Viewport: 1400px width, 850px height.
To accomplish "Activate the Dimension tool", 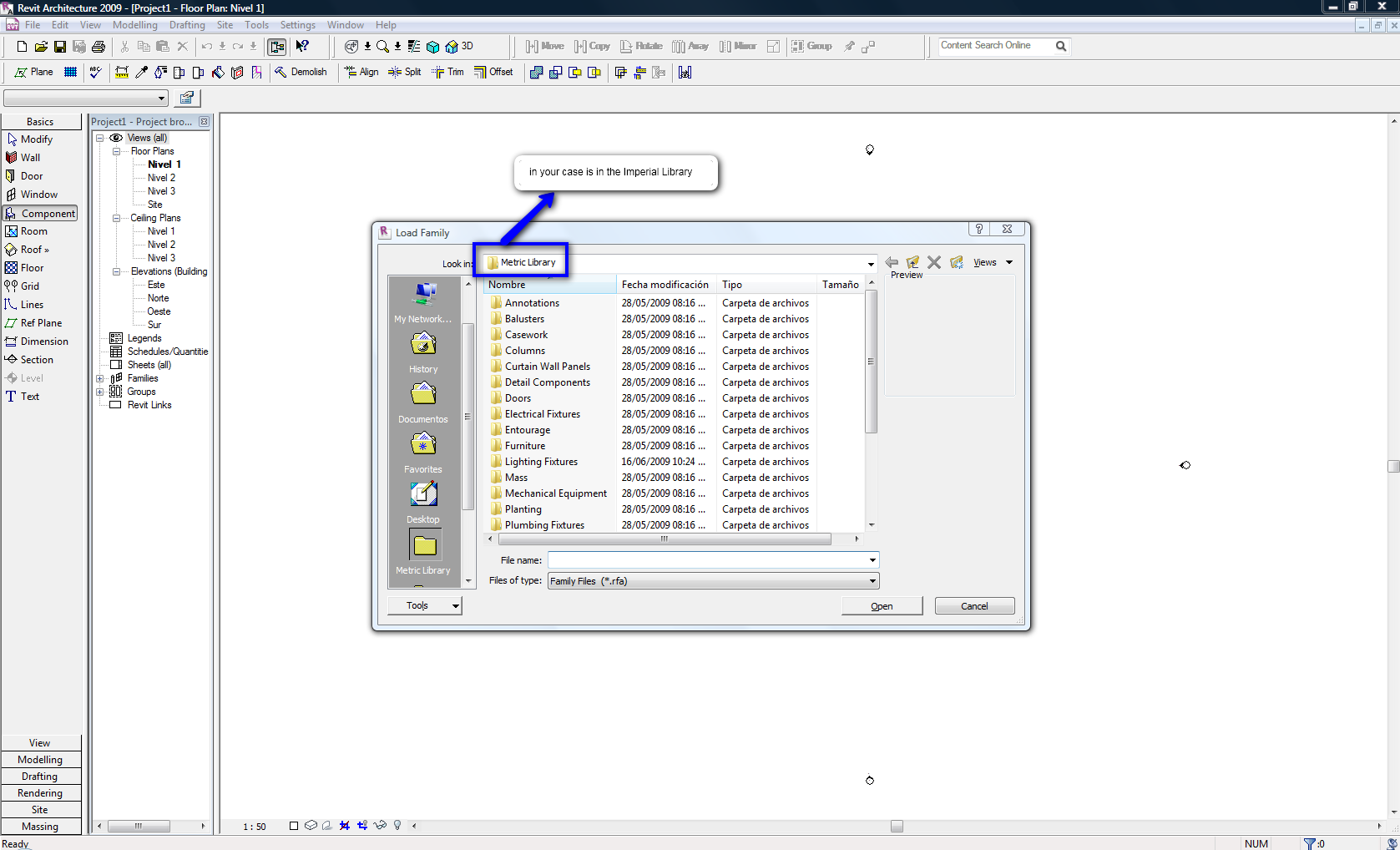I will click(37, 342).
